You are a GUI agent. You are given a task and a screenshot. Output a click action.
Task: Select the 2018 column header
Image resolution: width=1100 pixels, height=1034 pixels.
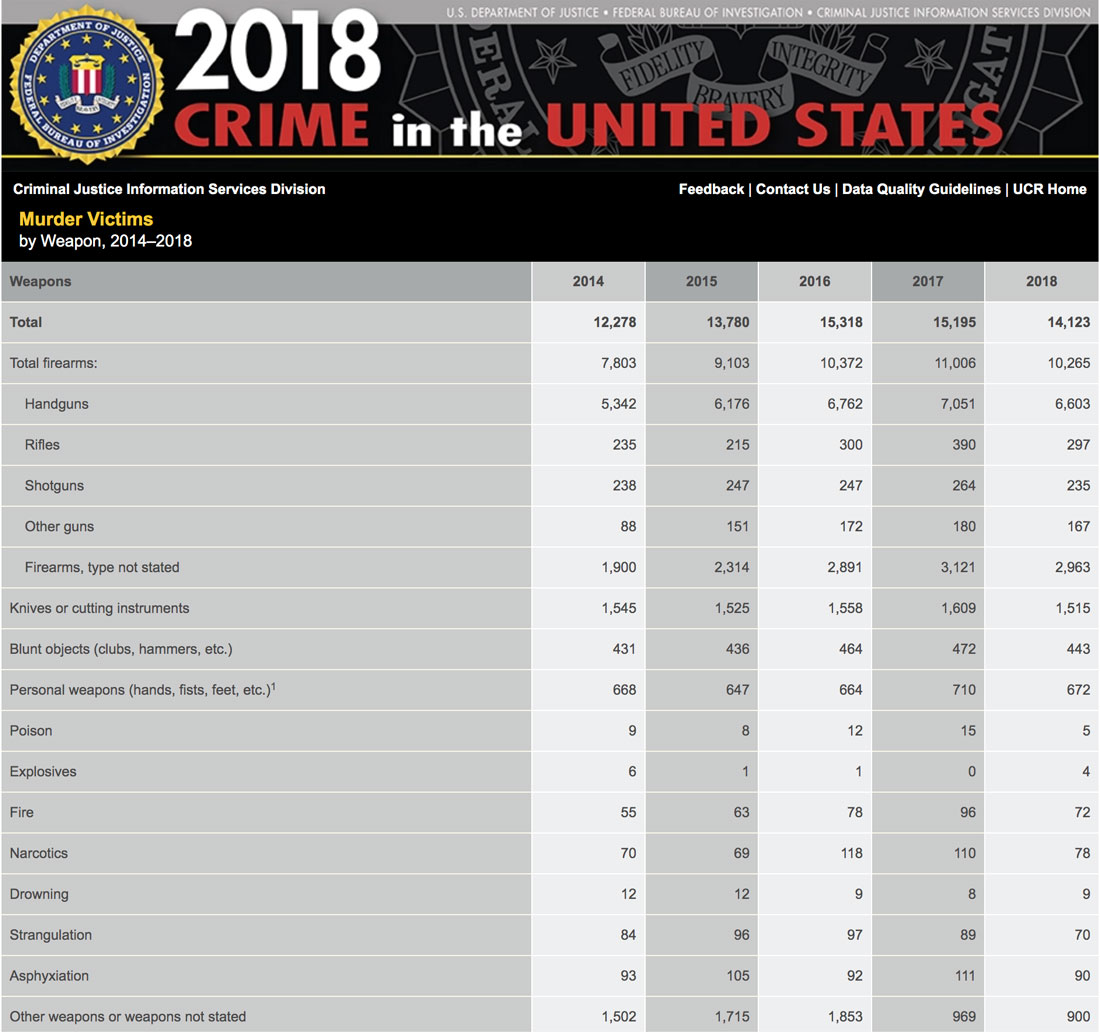[x=1041, y=281]
